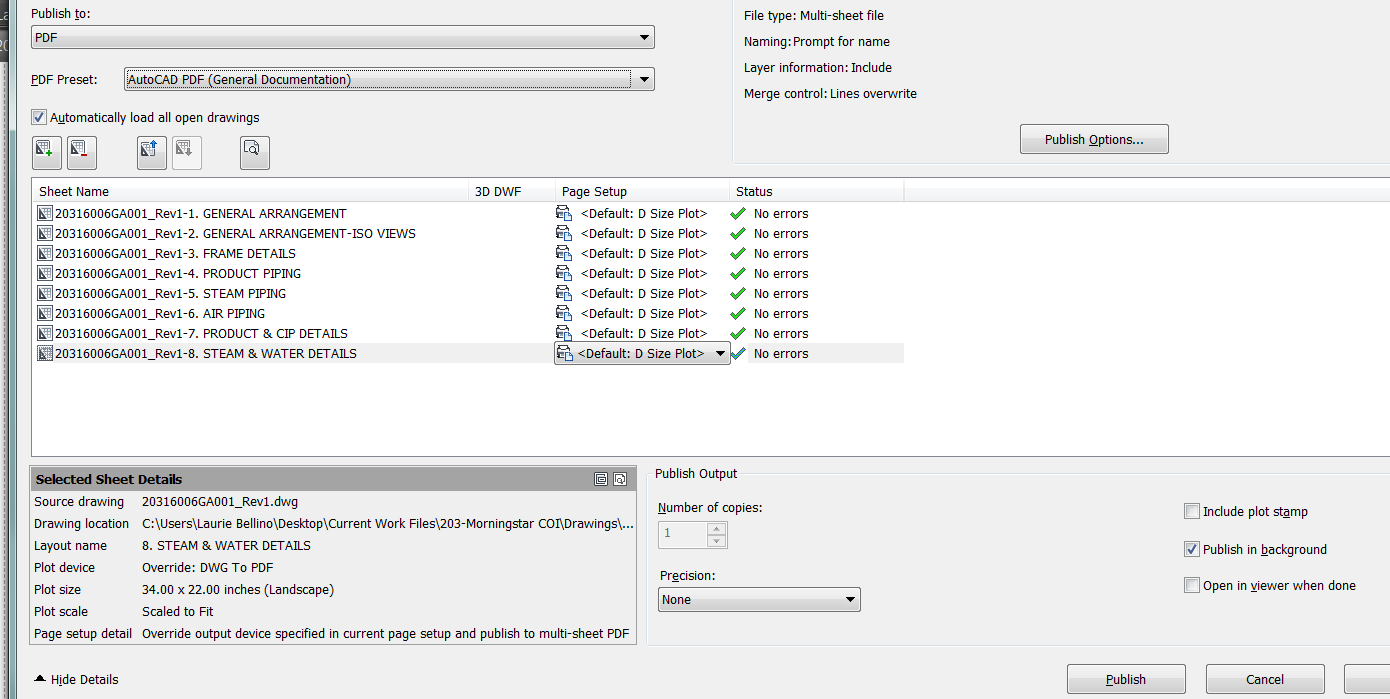Screen dimensions: 1390x699
Task: Click the page setup icon beside PRODUCT PIPING
Action: tap(565, 273)
